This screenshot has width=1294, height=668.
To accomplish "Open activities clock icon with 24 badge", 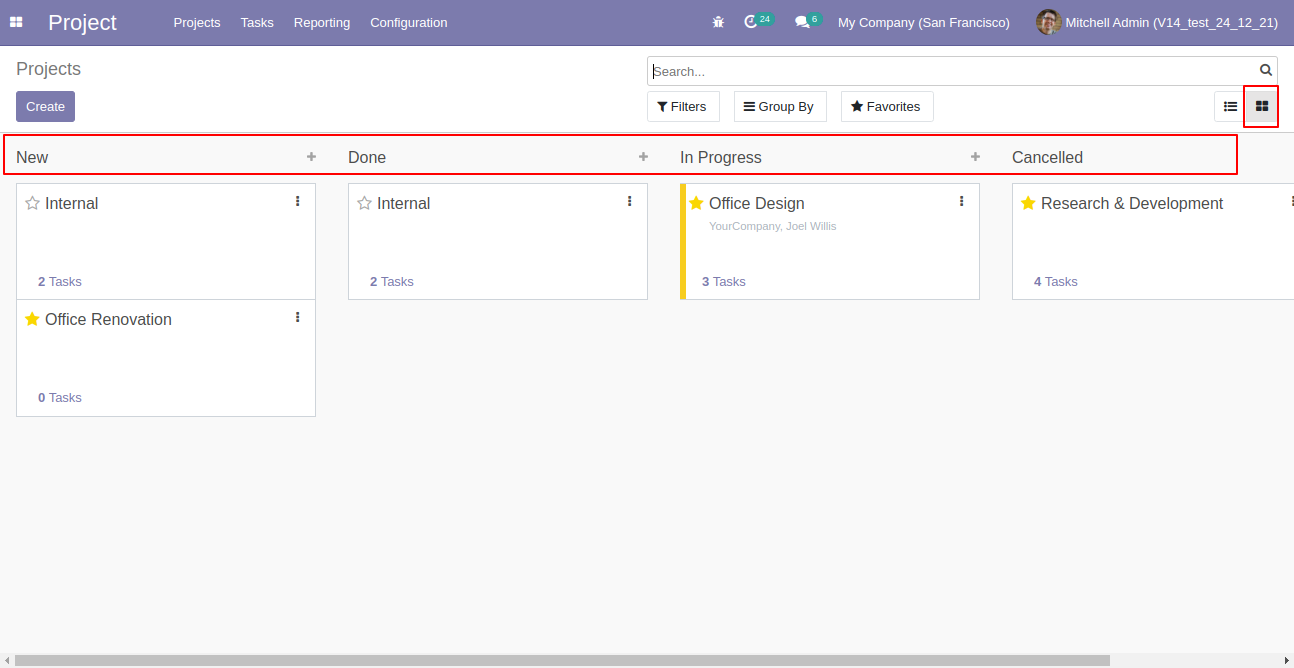I will [758, 21].
